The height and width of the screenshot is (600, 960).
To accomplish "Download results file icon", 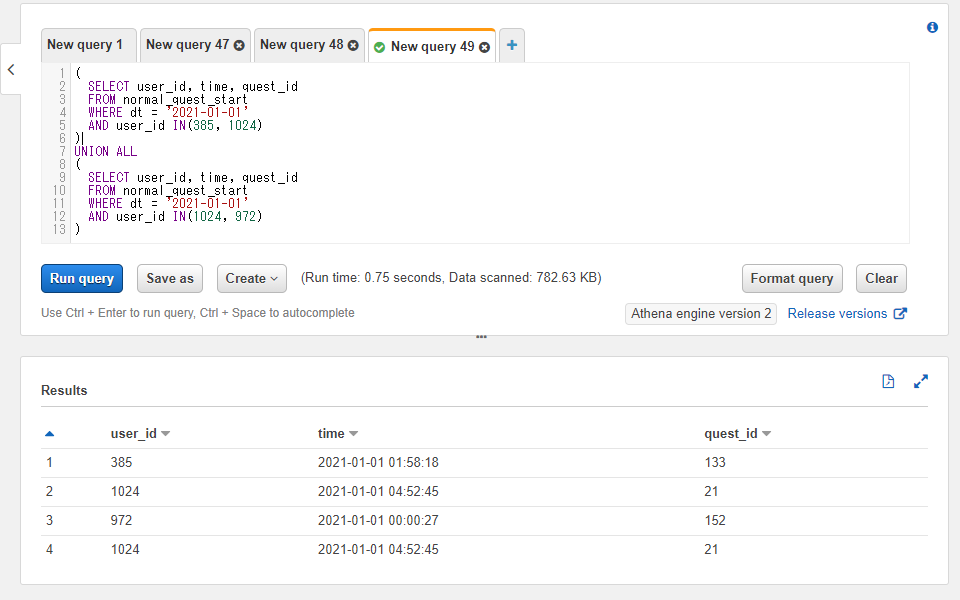I will (888, 381).
